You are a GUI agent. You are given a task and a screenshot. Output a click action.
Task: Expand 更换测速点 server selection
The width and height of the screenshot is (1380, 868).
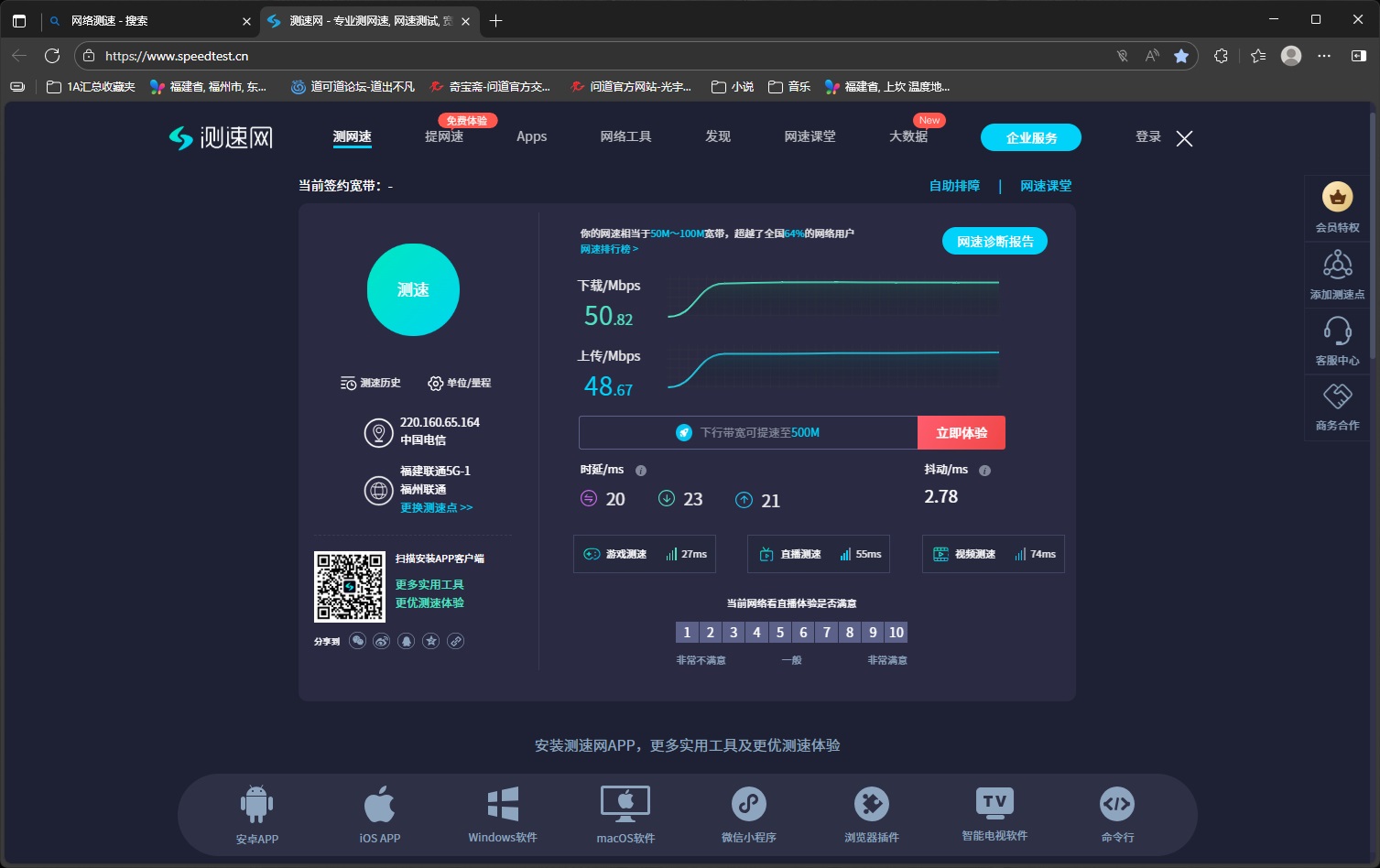click(x=436, y=508)
